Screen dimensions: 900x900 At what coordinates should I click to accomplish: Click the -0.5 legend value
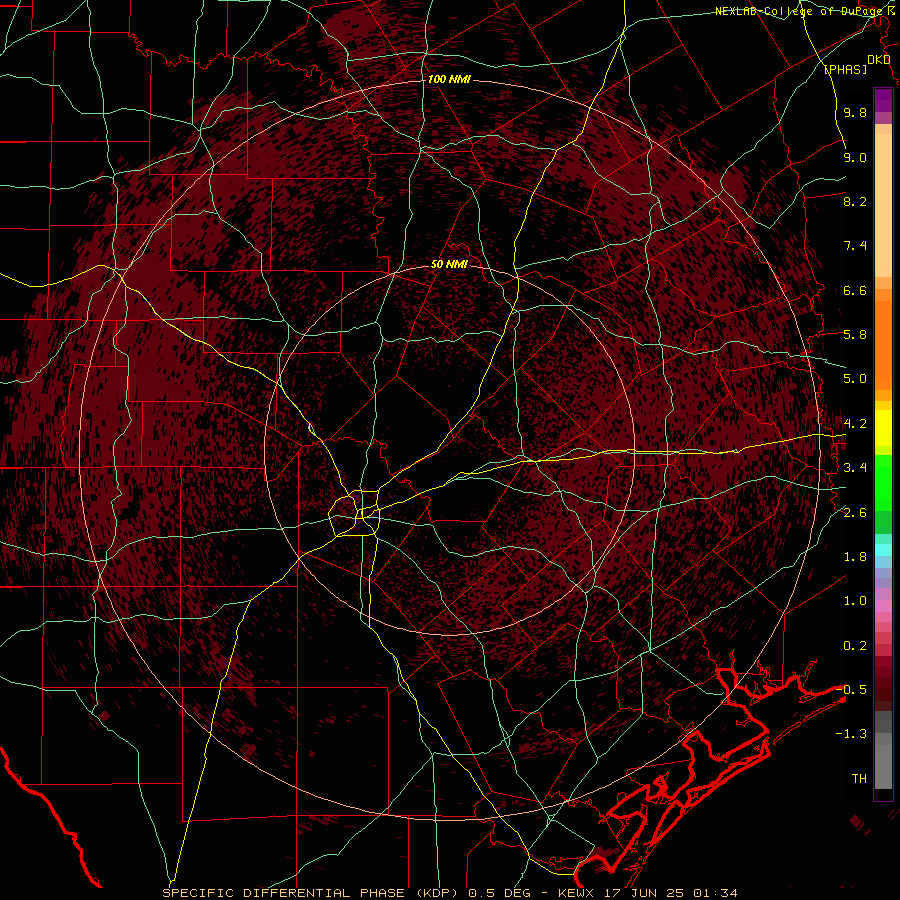click(x=851, y=690)
